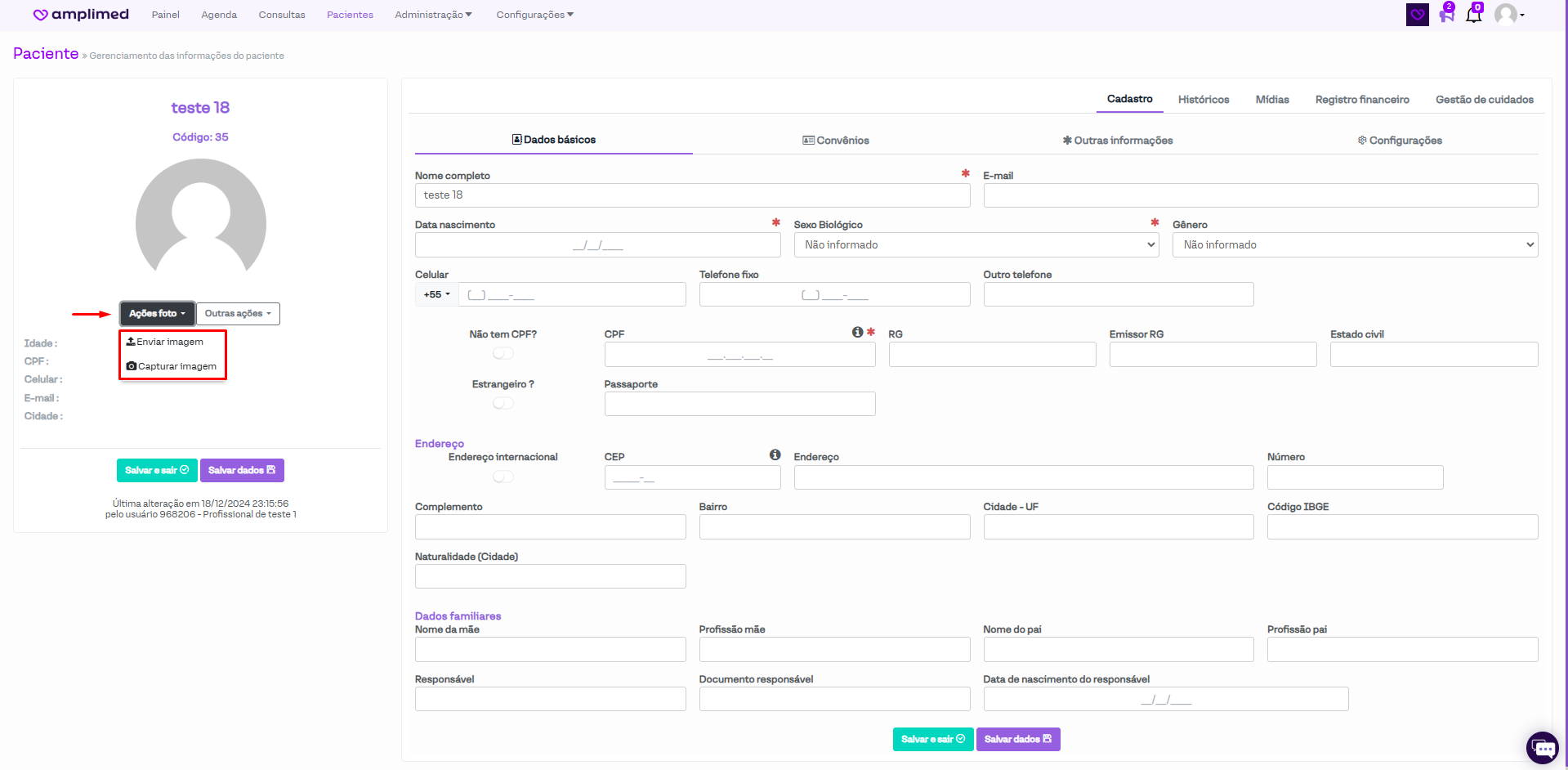The width and height of the screenshot is (1568, 770).
Task: Click the amplimed logo
Action: coord(81,15)
